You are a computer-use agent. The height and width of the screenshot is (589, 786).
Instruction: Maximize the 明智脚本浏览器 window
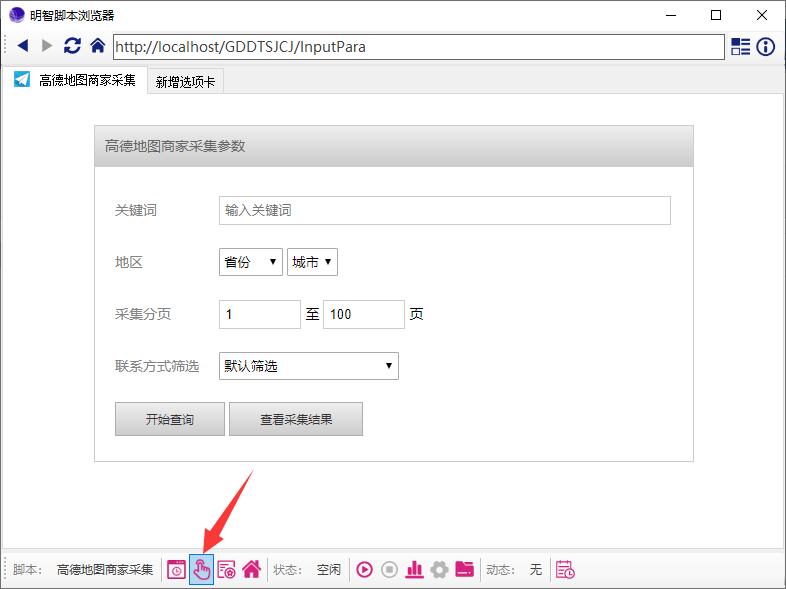click(716, 16)
